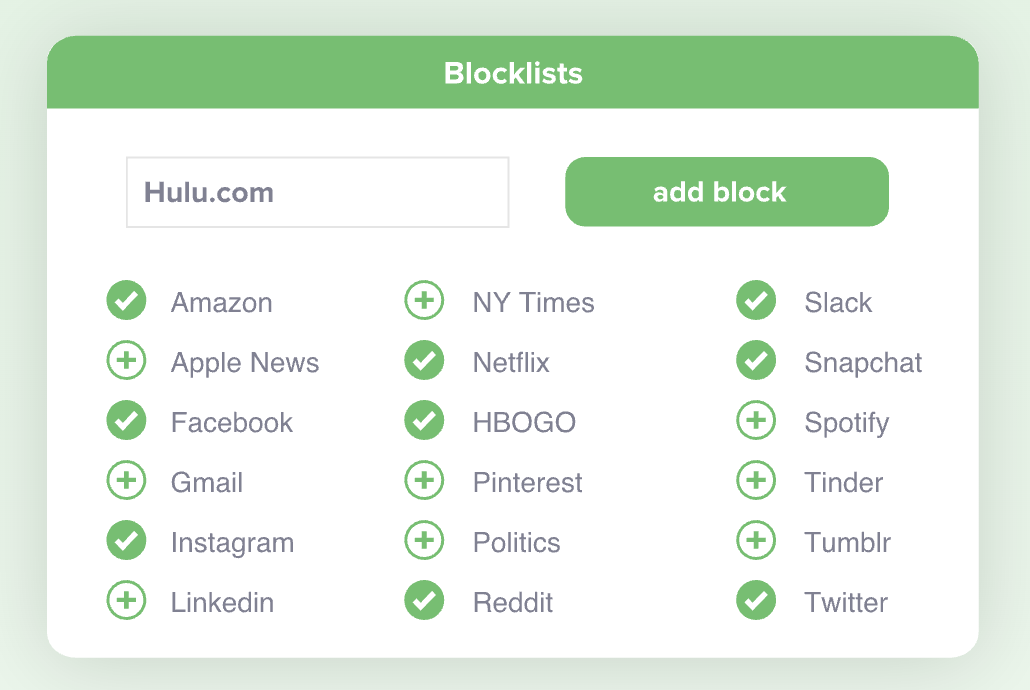Click the plus icon next to Pinterest
The height and width of the screenshot is (690, 1030).
(x=424, y=480)
